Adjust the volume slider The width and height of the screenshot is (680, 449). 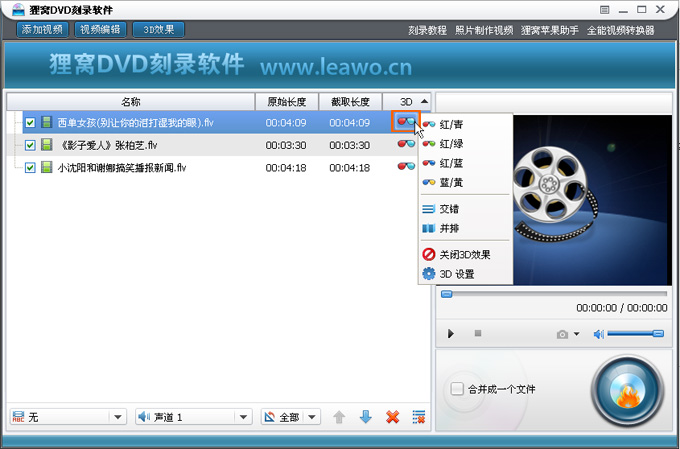pyautogui.click(x=635, y=334)
